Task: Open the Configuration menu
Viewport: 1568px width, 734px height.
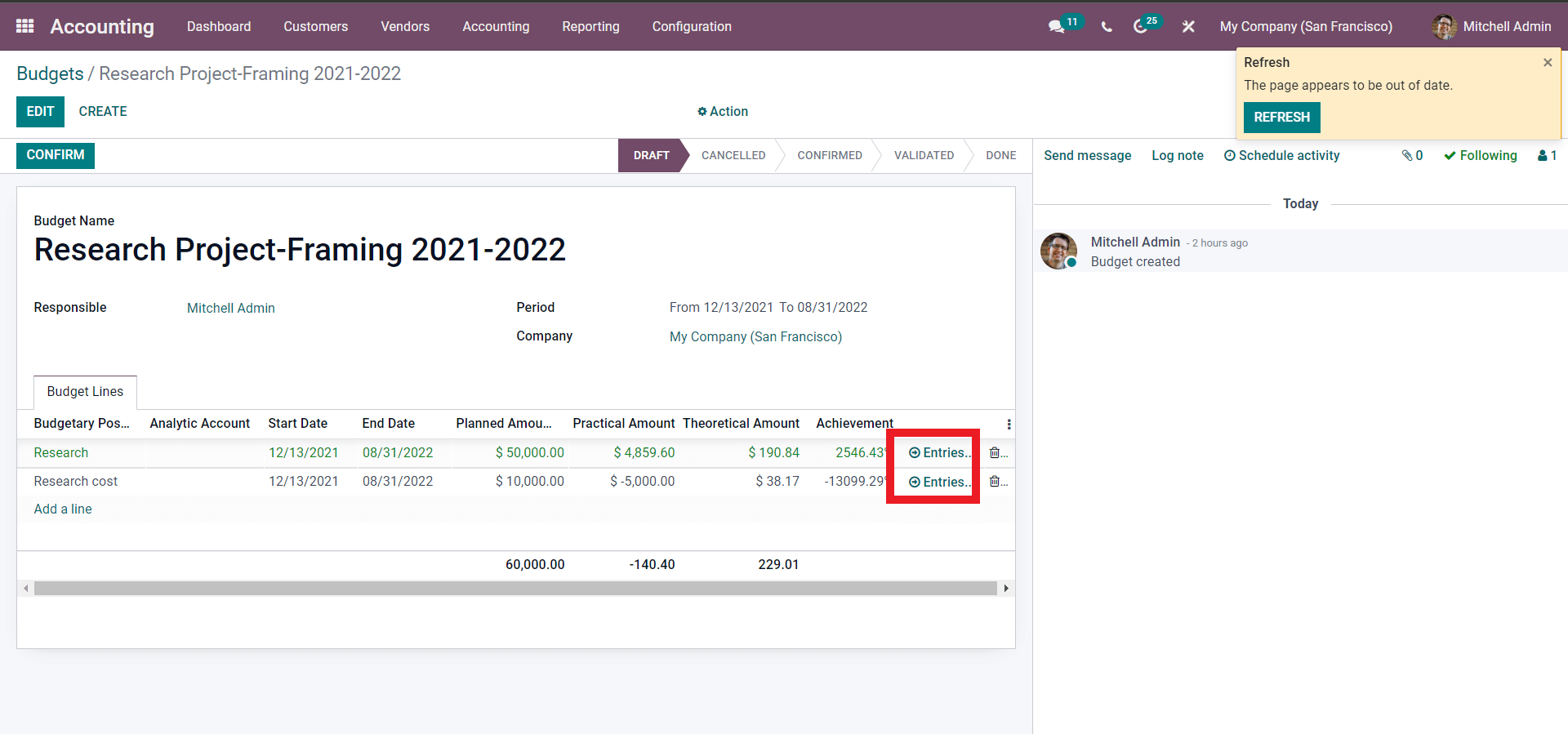Action: click(x=692, y=26)
